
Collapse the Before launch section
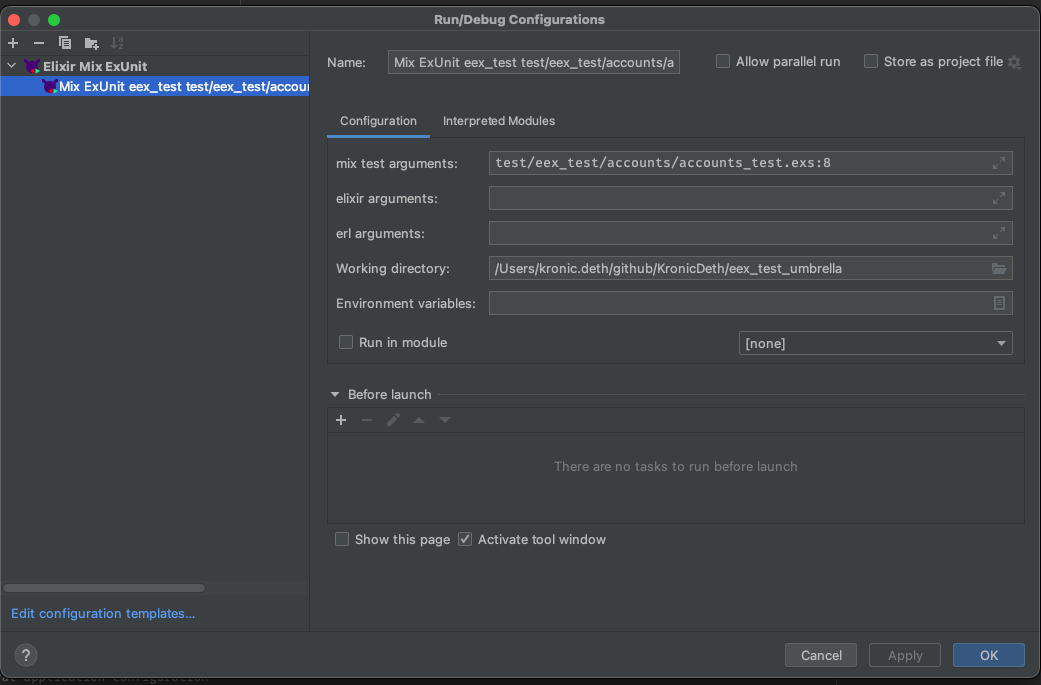click(x=335, y=395)
